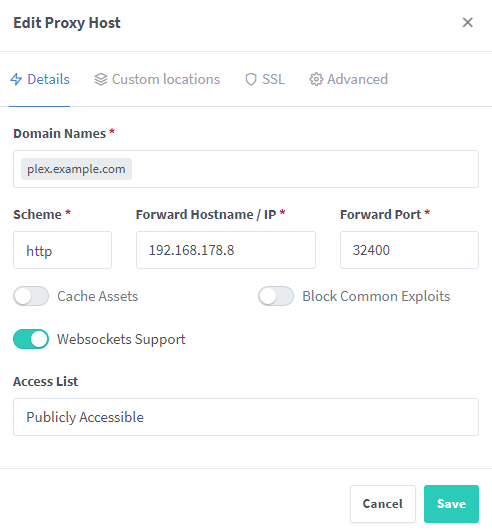Click the lightning bolt Details icon
This screenshot has height=530, width=492.
[16, 79]
